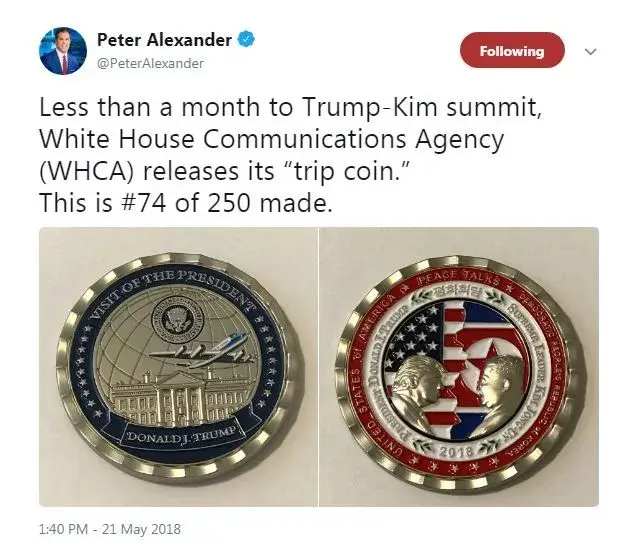Screen dimensions: 637x549
Task: Click the white stars on American flag
Action: (x=414, y=332)
